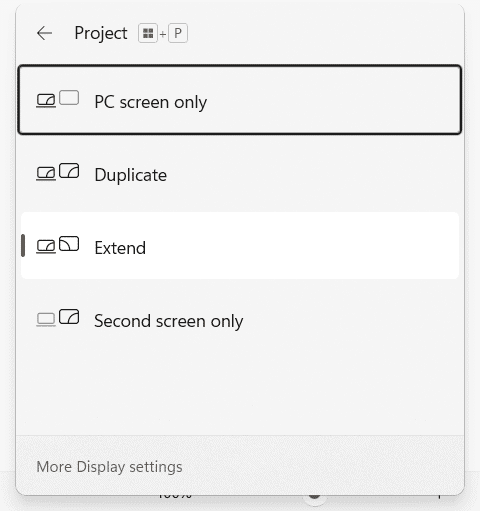Click the P key badge beside Project
This screenshot has height=511, width=480.
178,33
